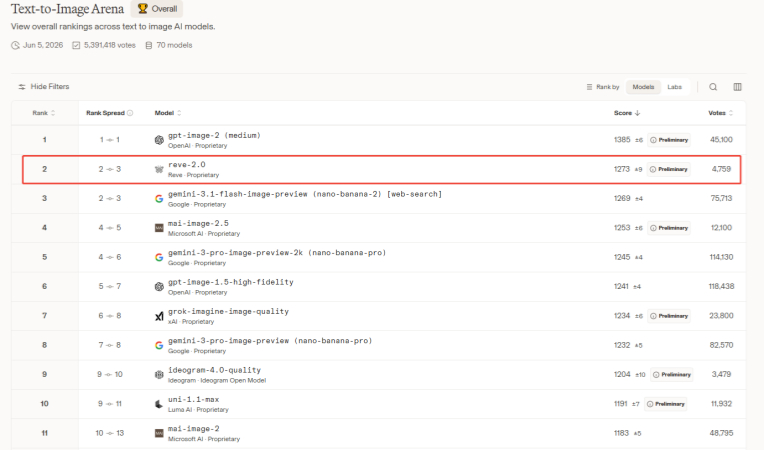Click the Preliminary badge on gpt-image-2 row

coord(669,140)
